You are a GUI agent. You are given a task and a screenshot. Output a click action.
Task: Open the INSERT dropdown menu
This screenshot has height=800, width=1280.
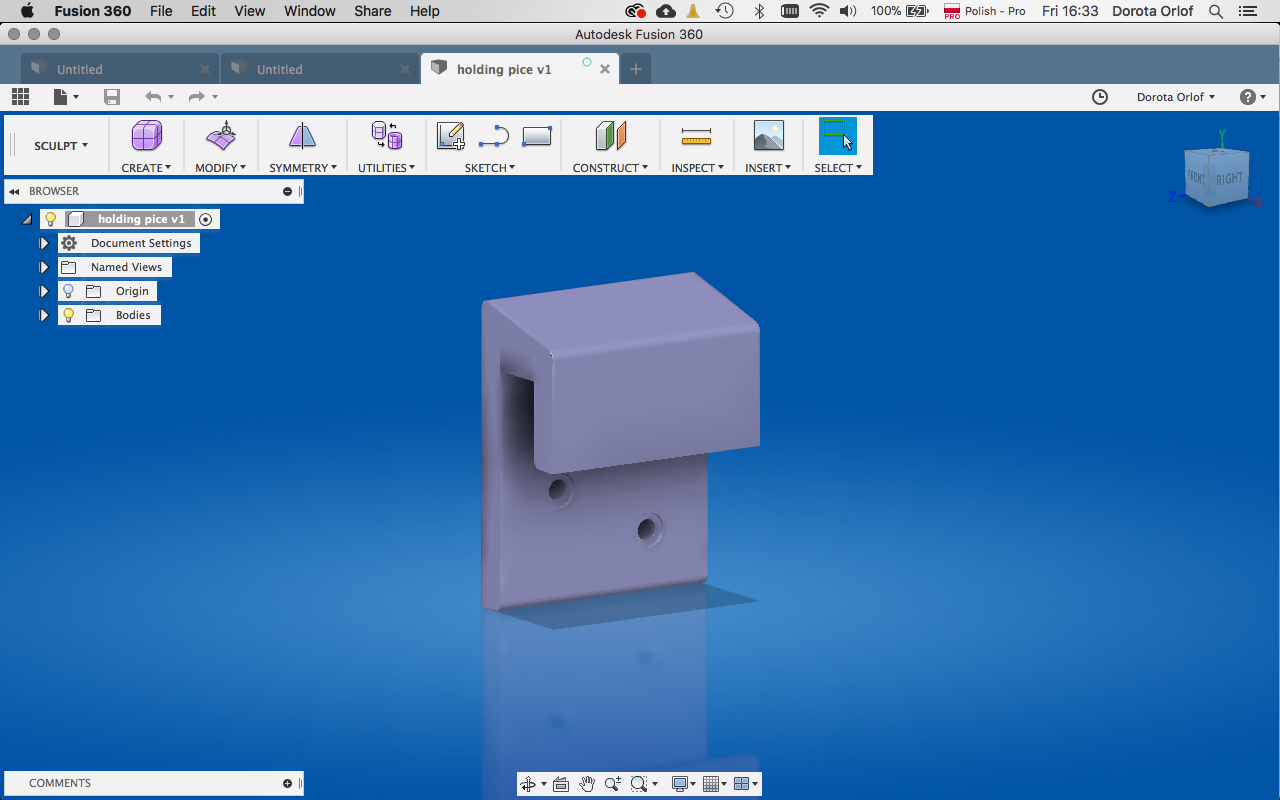768,168
